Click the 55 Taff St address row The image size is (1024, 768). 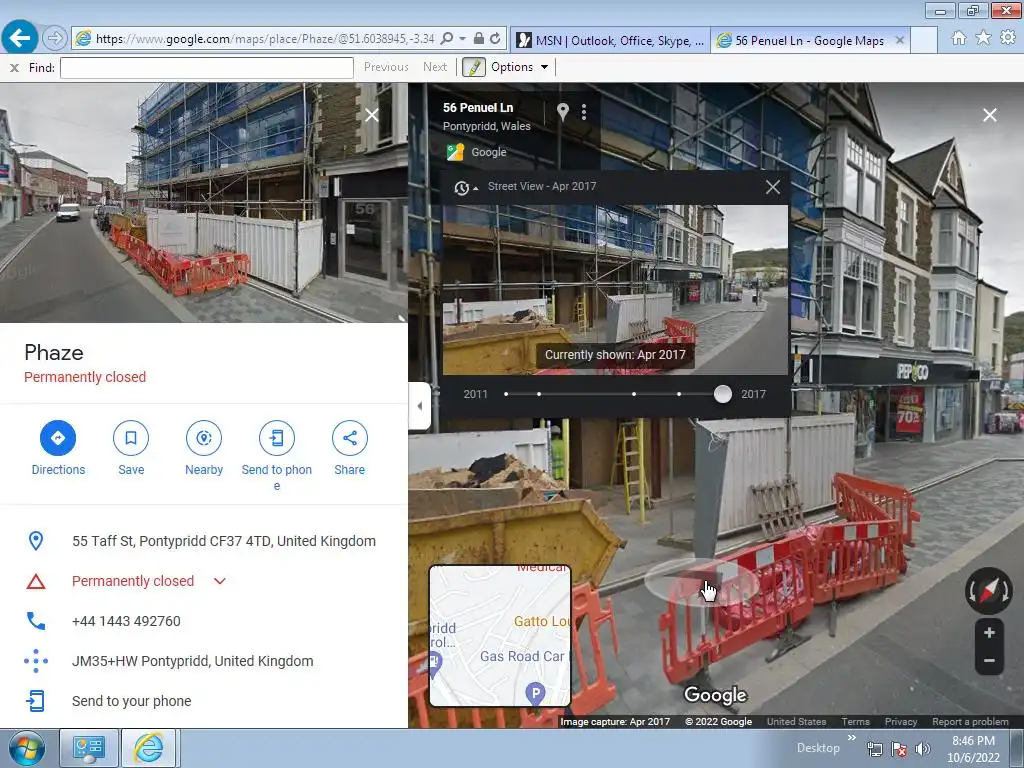(204, 541)
